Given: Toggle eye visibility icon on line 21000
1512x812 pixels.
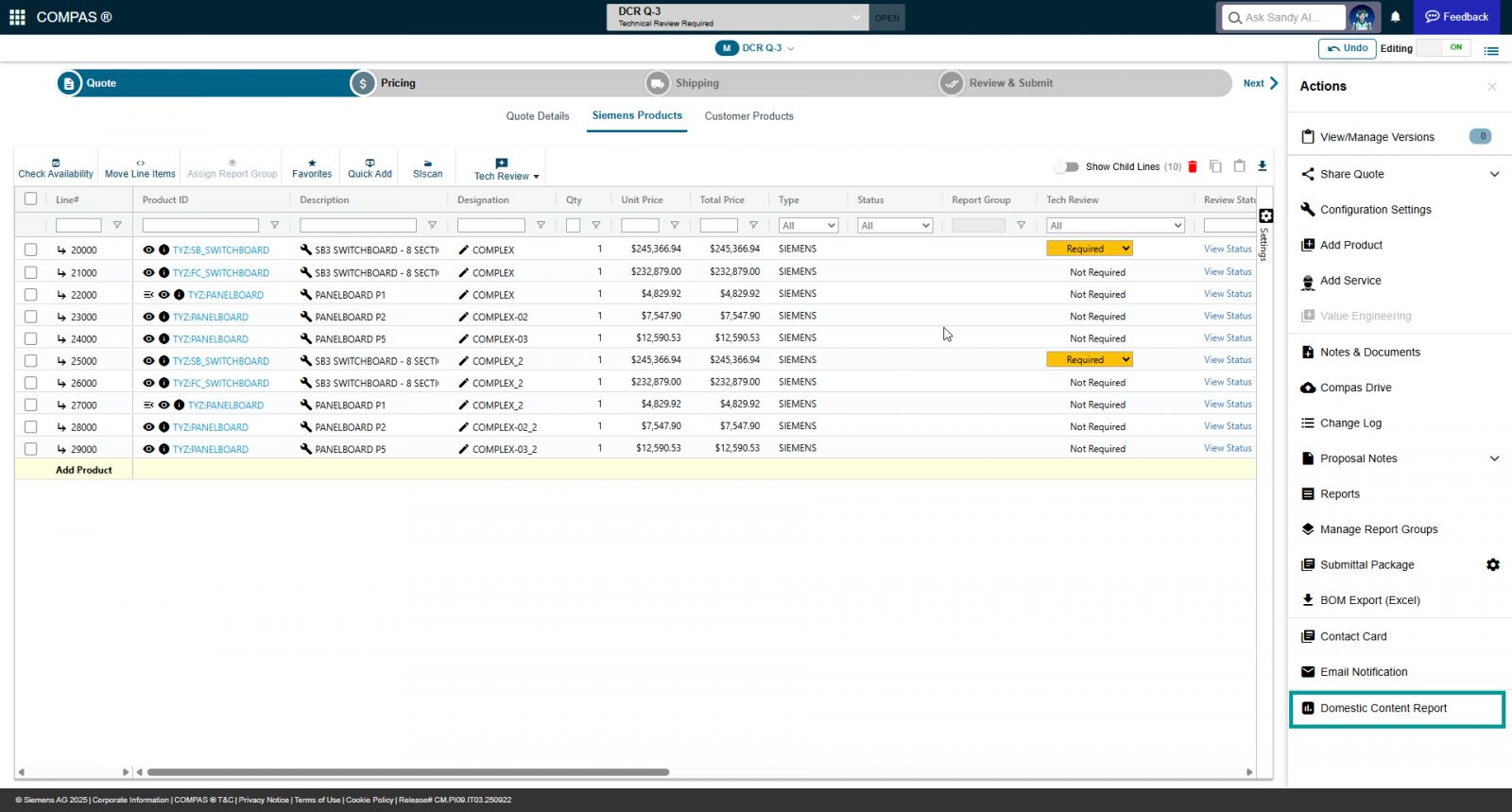Looking at the screenshot, I should coord(148,272).
